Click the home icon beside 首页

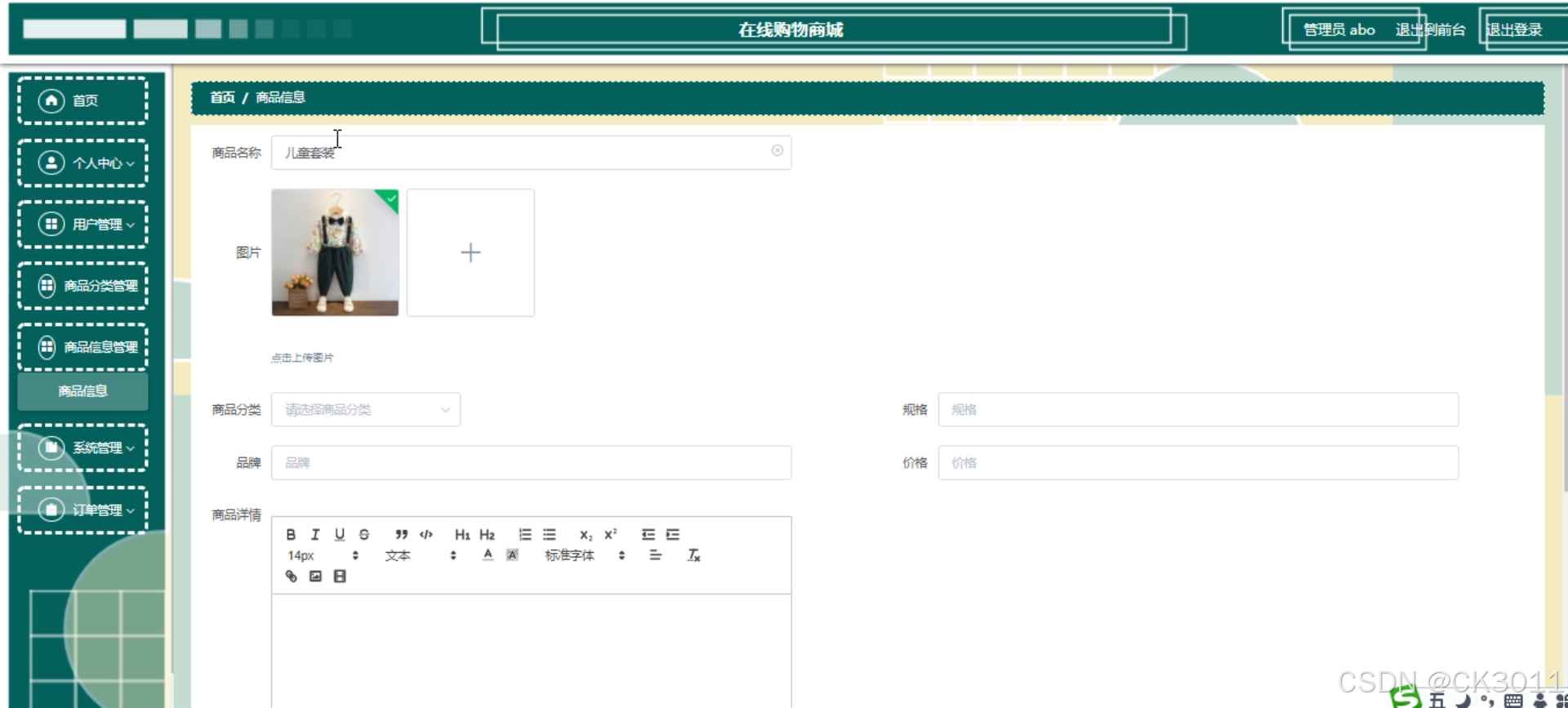[x=51, y=100]
